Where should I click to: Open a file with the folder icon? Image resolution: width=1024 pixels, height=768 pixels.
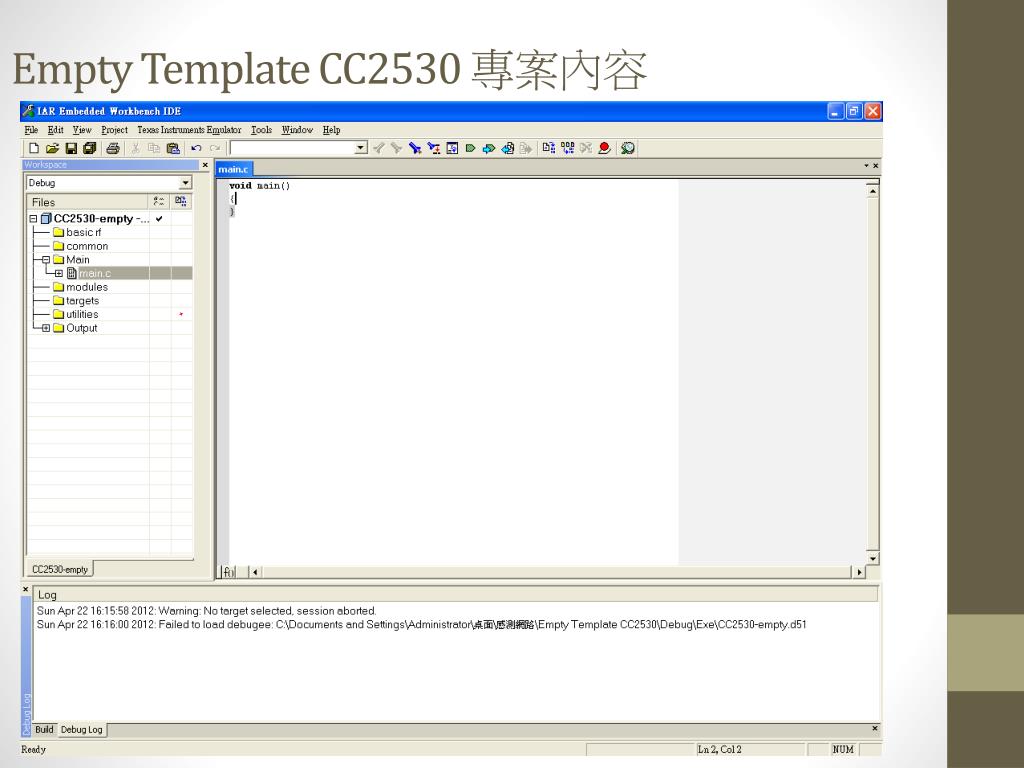[x=52, y=148]
